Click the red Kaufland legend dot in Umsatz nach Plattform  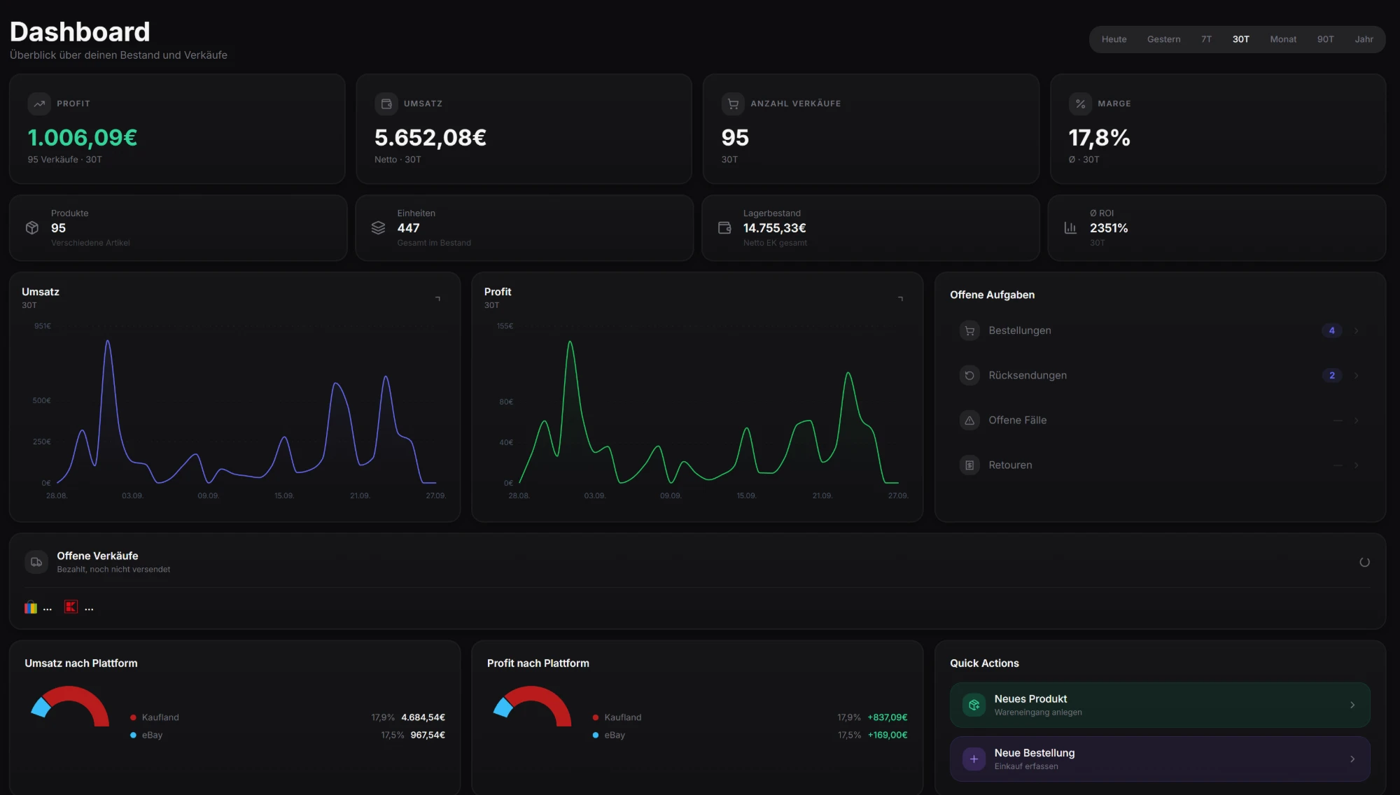click(x=133, y=718)
